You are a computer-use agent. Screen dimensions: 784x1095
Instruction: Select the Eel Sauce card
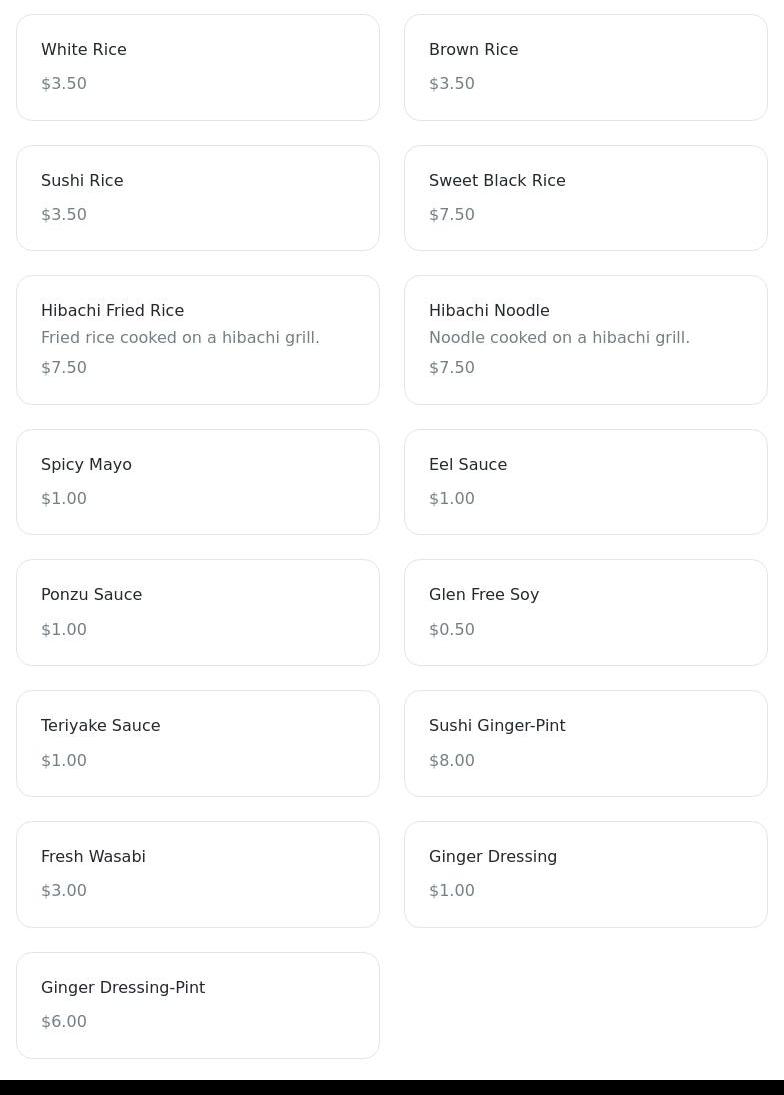585,482
